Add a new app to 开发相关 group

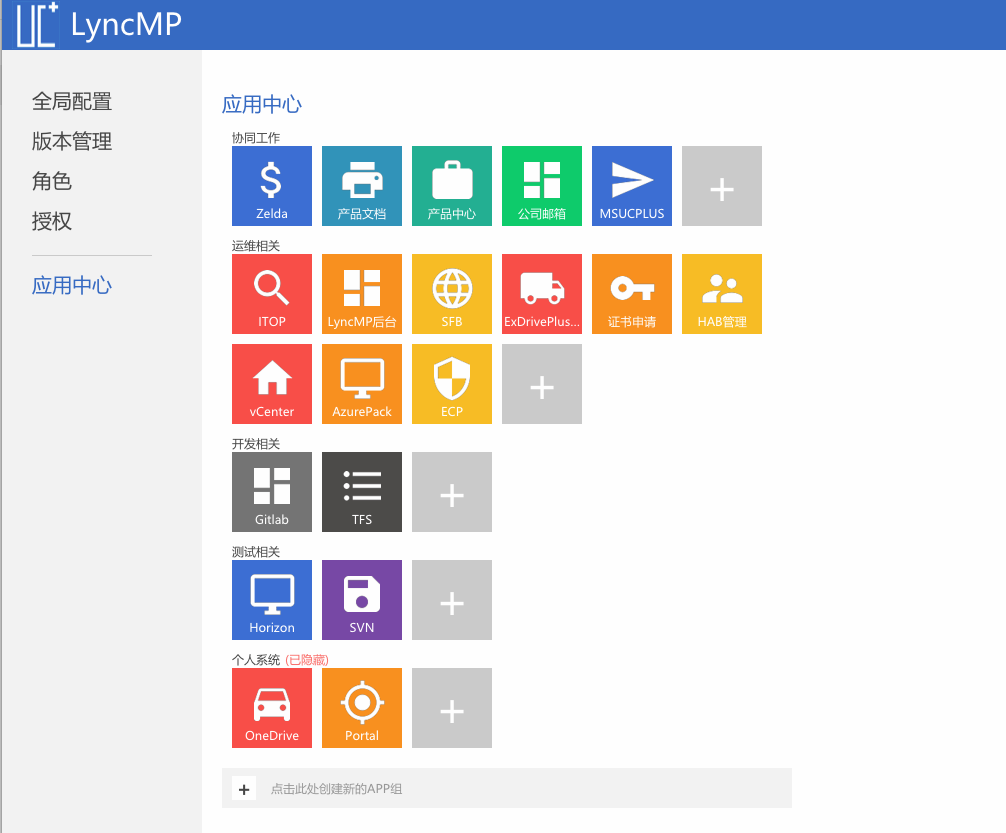452,492
